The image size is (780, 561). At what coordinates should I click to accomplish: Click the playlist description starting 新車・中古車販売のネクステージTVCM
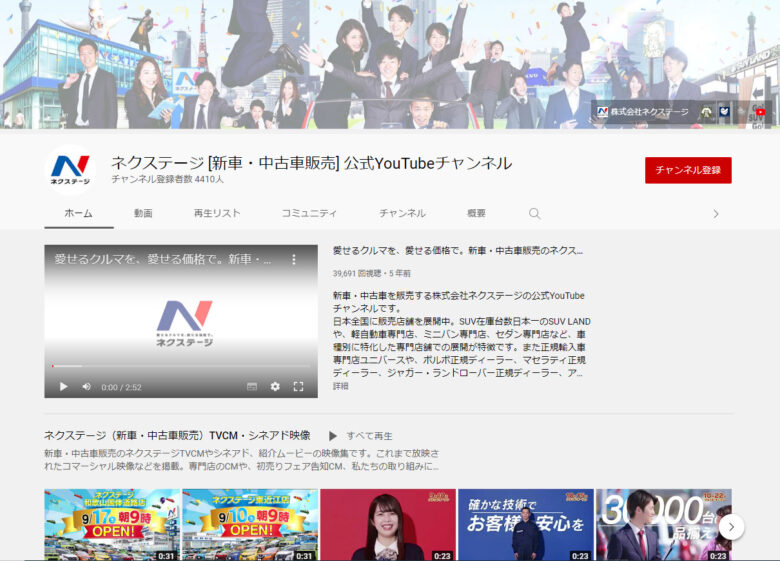242,460
